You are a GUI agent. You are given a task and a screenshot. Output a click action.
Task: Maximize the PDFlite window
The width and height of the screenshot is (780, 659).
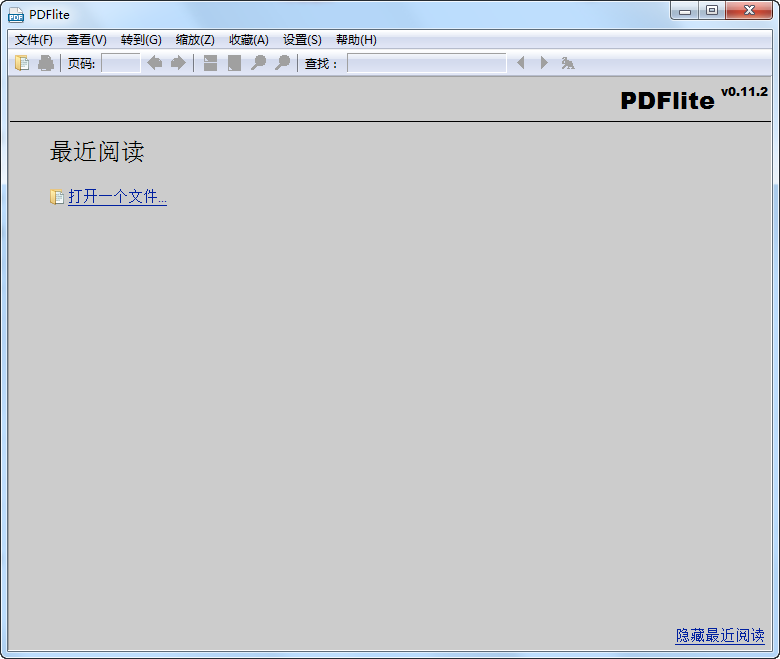pos(712,10)
